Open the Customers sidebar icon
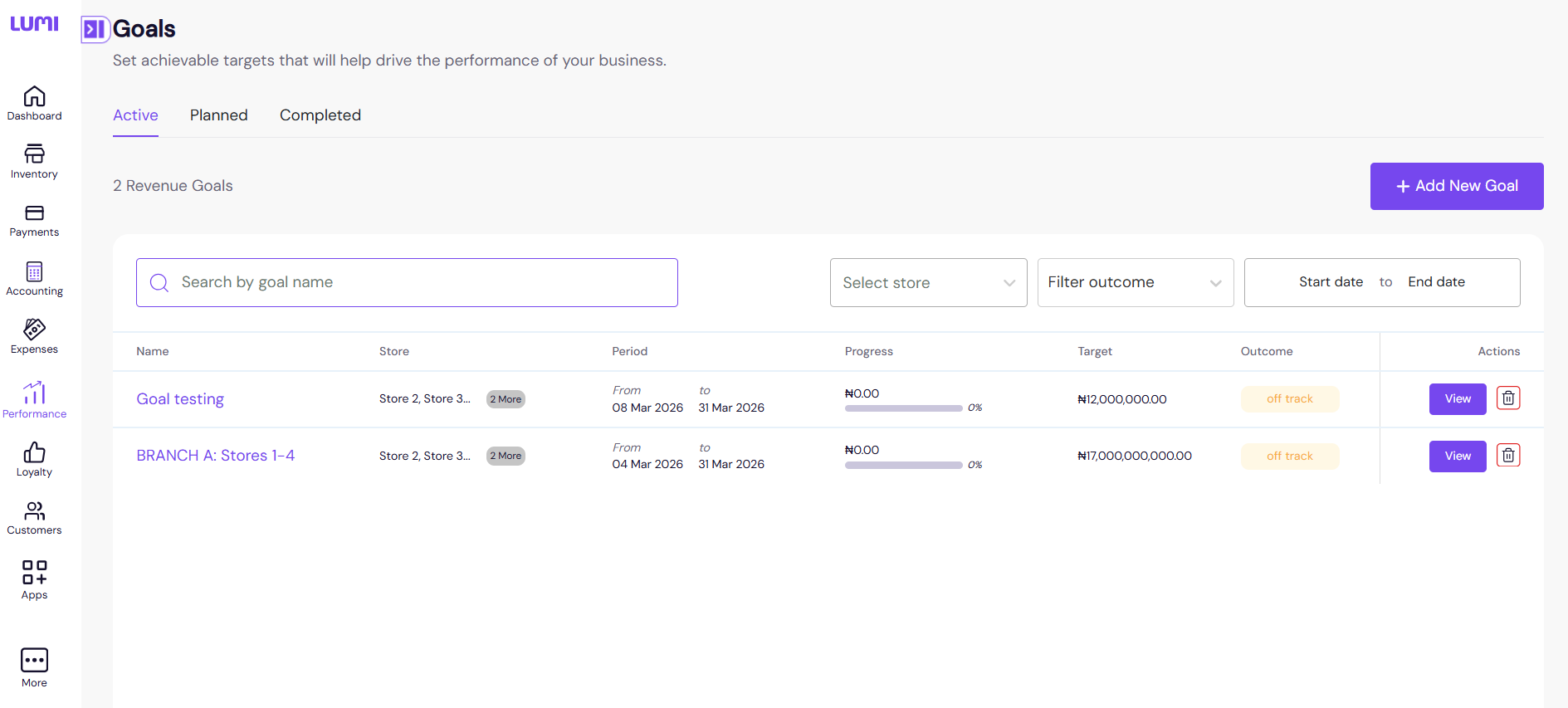This screenshot has height=708, width=1568. click(34, 511)
